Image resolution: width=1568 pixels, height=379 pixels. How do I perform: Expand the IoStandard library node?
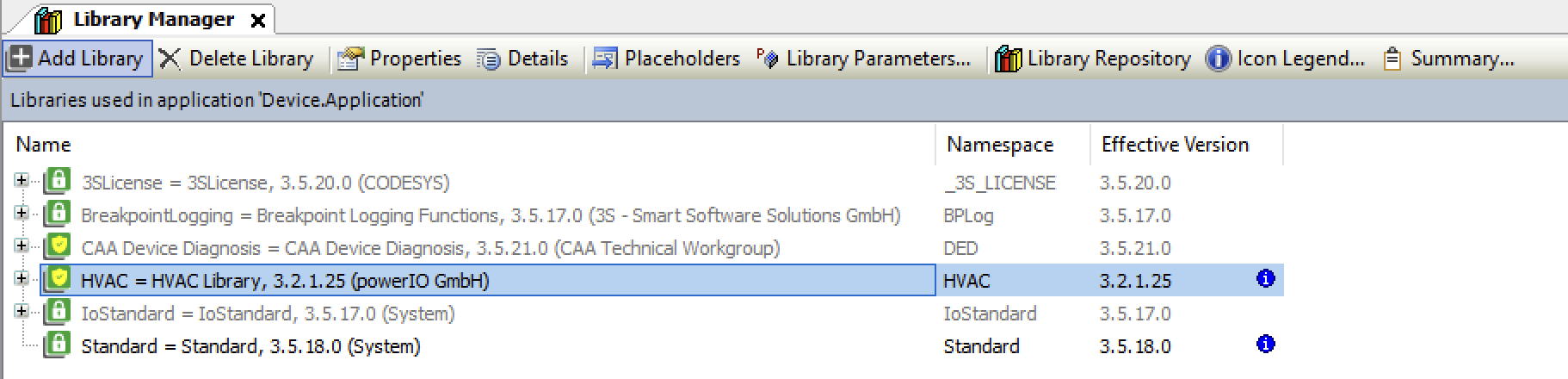(22, 312)
